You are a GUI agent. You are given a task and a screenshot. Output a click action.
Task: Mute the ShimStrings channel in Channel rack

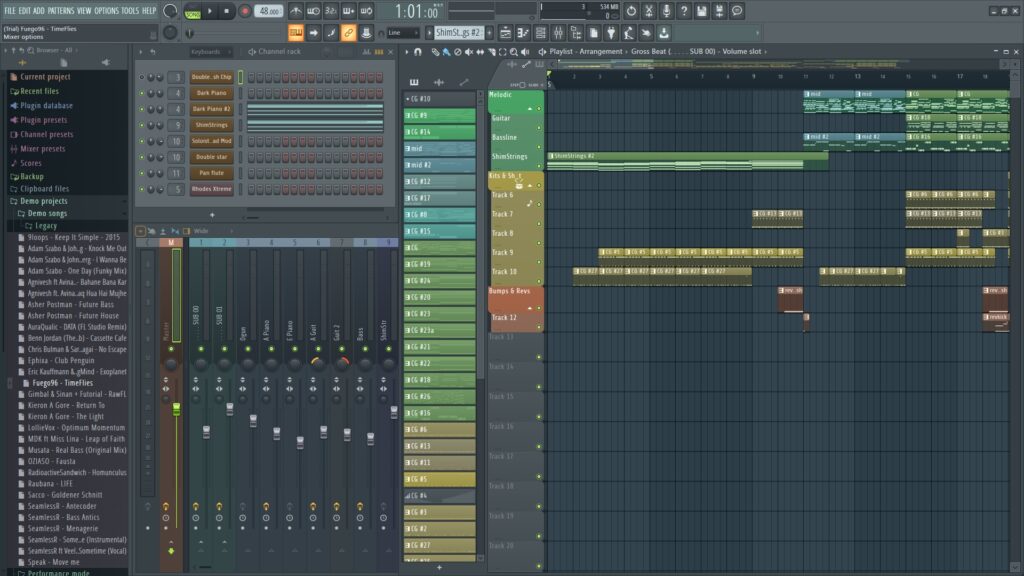[x=142, y=125]
